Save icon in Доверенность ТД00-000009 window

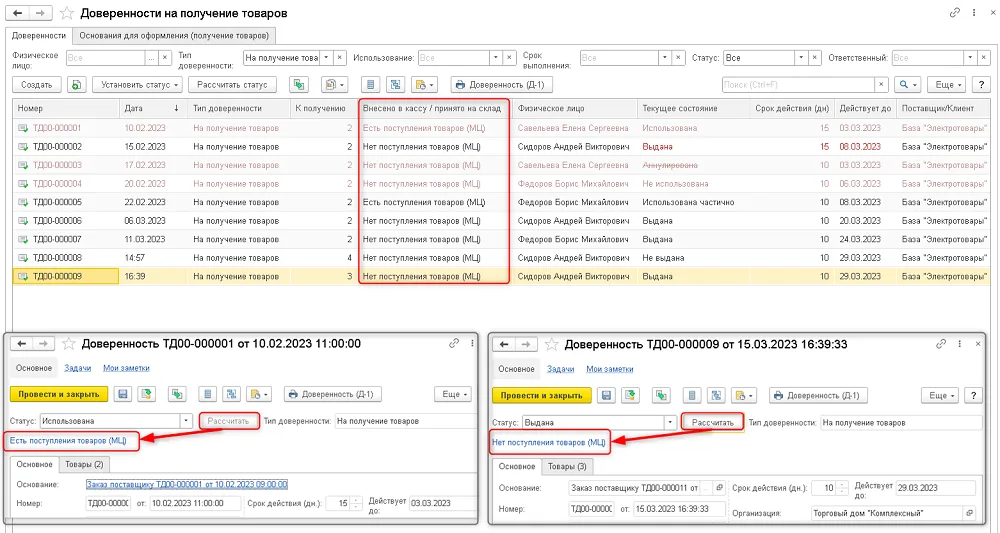(x=607, y=396)
